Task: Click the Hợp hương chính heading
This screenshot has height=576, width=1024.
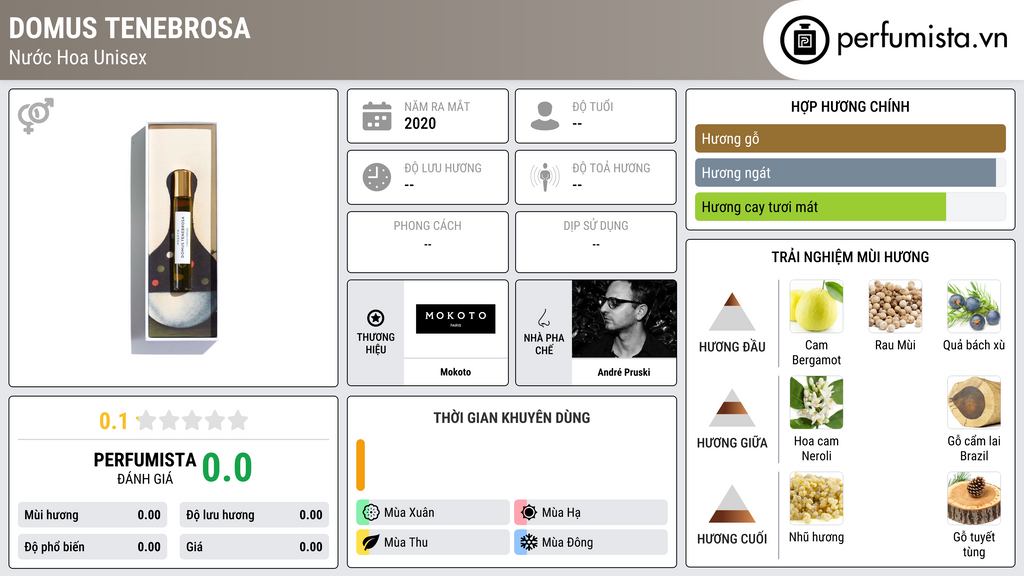Action: point(850,106)
